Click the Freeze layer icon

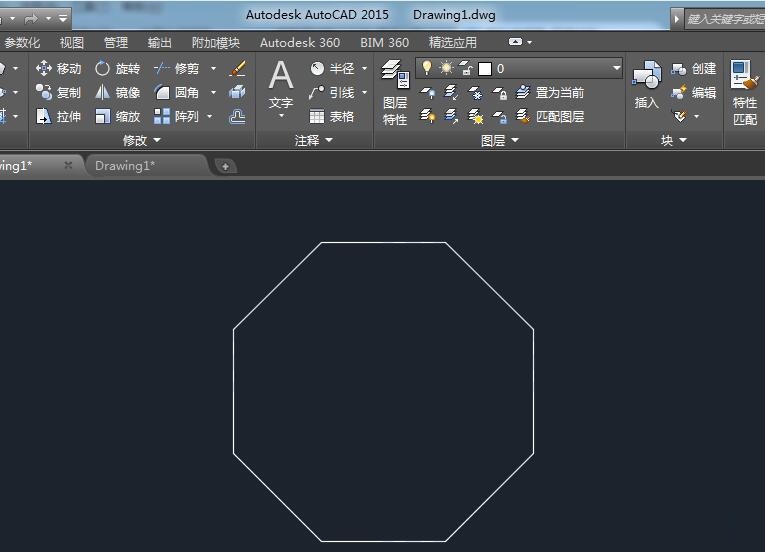point(475,92)
